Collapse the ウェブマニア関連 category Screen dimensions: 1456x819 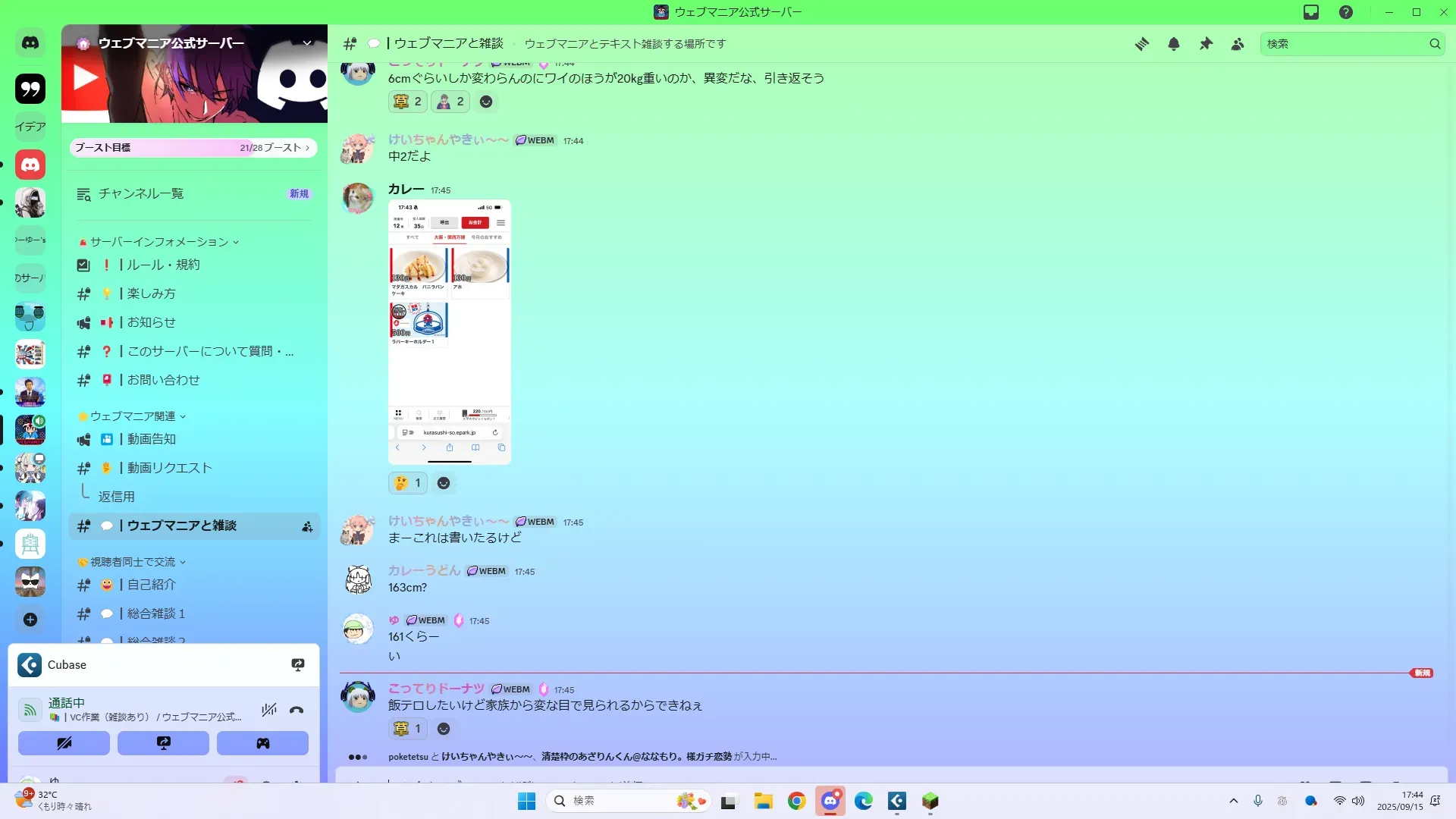tap(133, 416)
